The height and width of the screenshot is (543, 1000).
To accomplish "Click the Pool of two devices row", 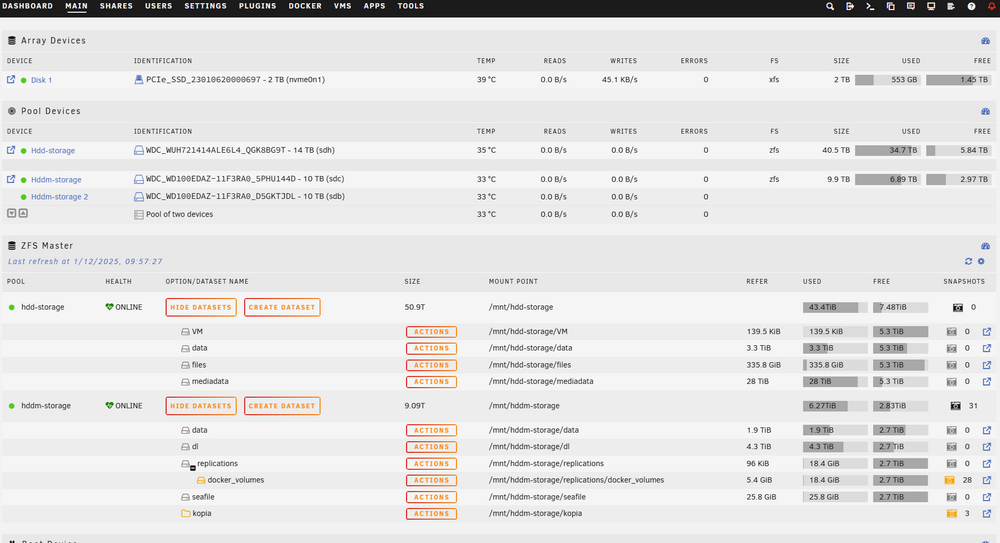I will (500, 214).
